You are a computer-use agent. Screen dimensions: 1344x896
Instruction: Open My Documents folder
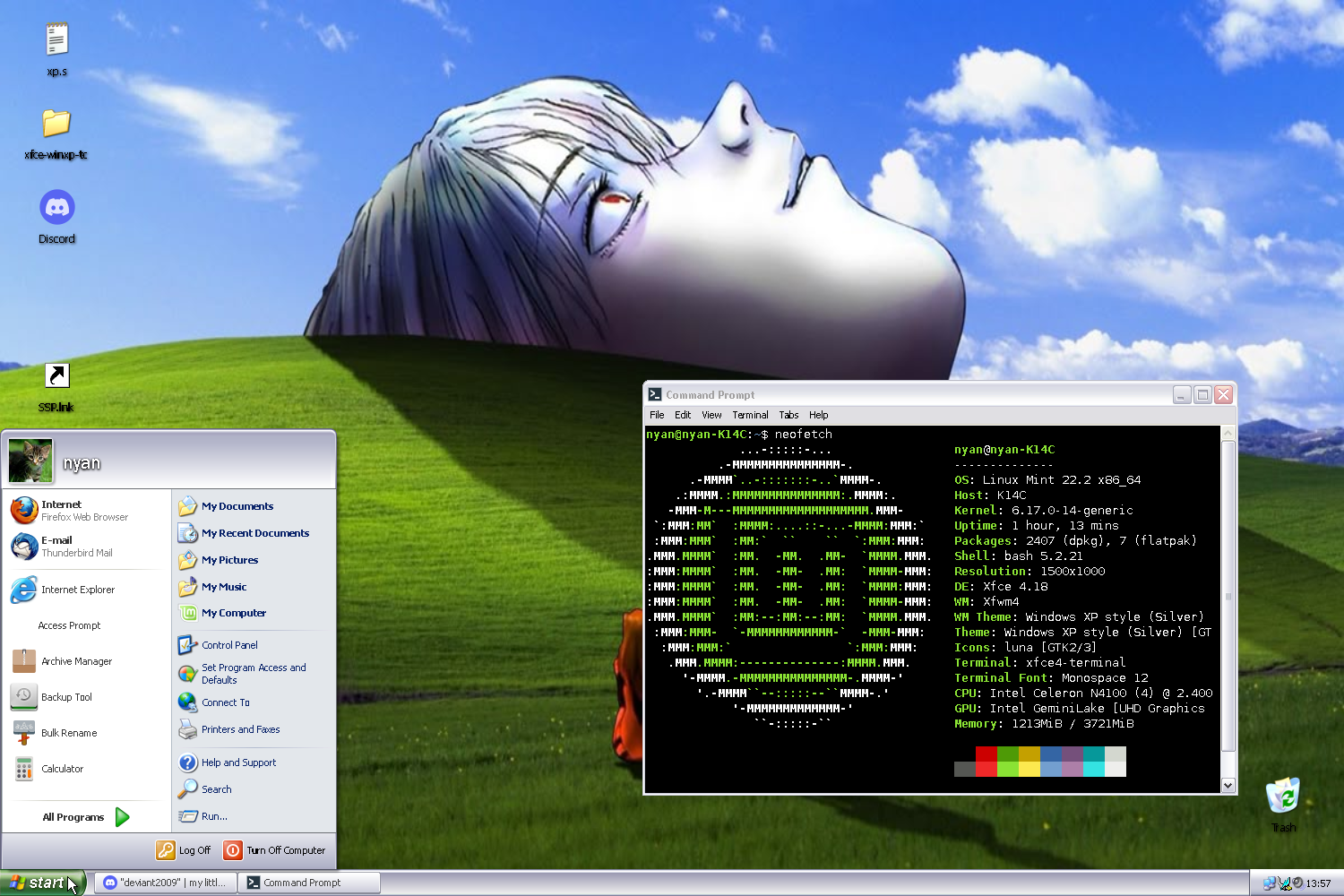click(251, 506)
